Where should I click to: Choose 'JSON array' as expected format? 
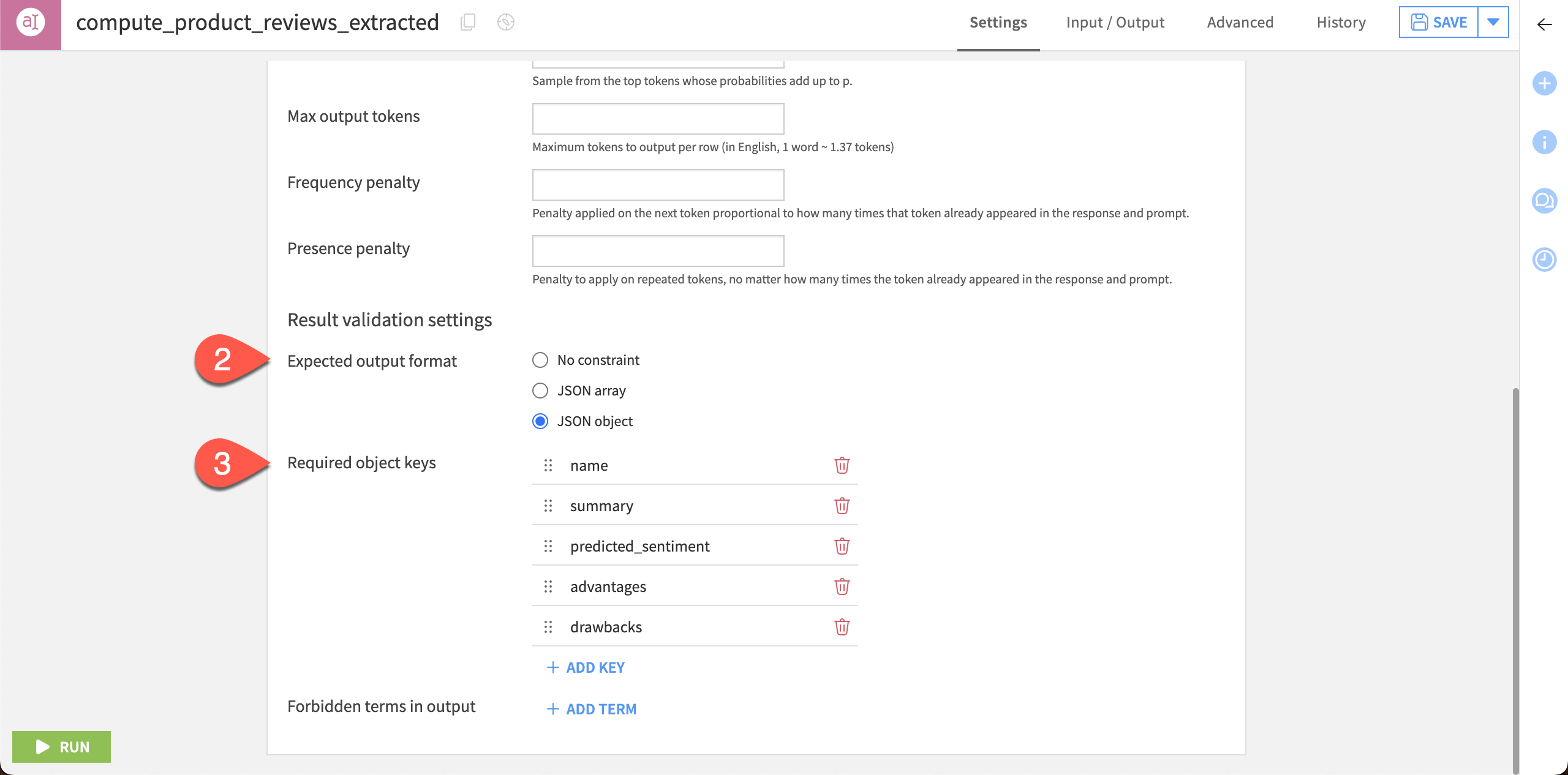[540, 391]
